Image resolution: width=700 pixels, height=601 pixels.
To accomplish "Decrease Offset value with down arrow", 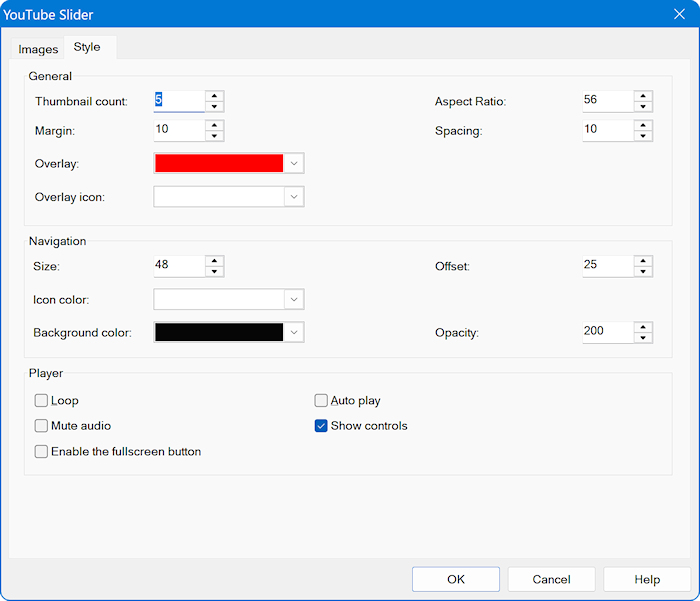I will [x=643, y=272].
